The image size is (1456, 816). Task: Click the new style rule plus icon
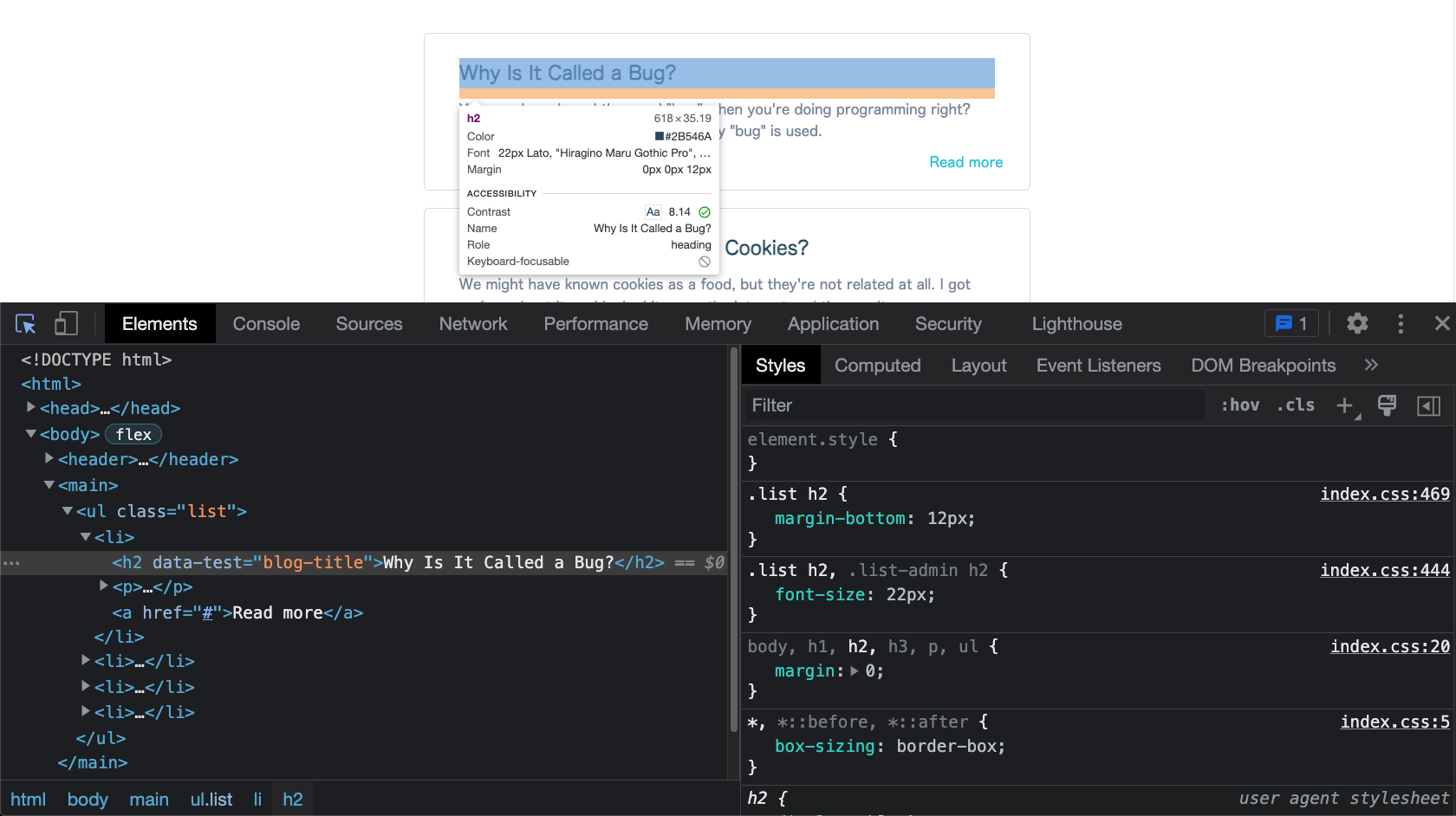(x=1345, y=405)
